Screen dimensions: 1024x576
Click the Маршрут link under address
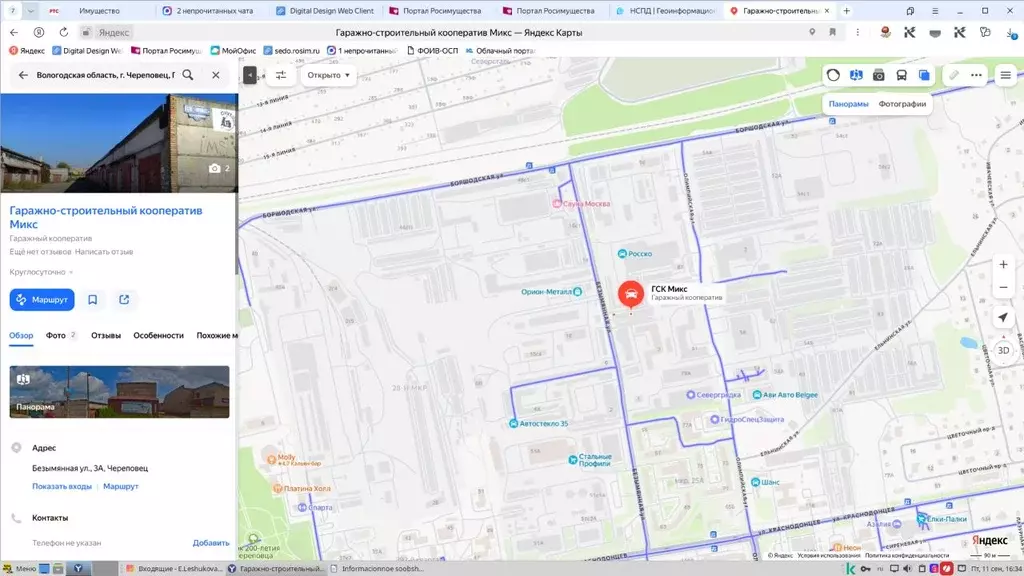pos(121,487)
